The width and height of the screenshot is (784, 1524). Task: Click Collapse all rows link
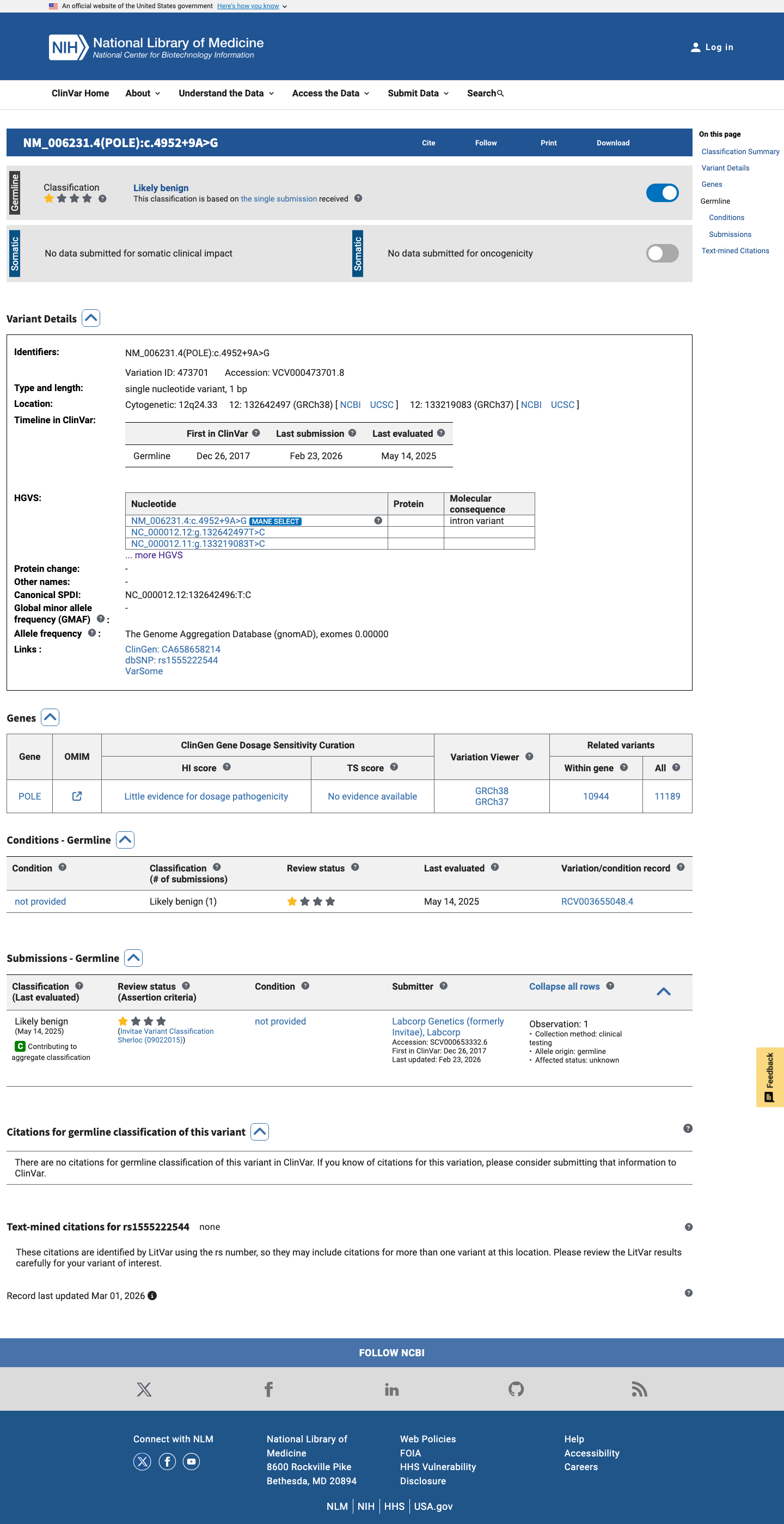click(x=564, y=986)
